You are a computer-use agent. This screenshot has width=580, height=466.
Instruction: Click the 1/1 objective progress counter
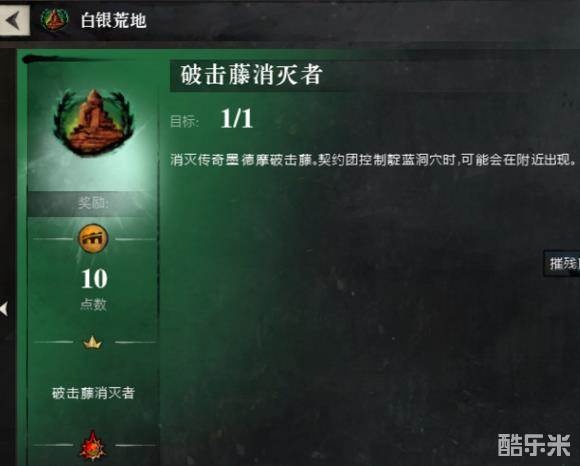pos(237,119)
